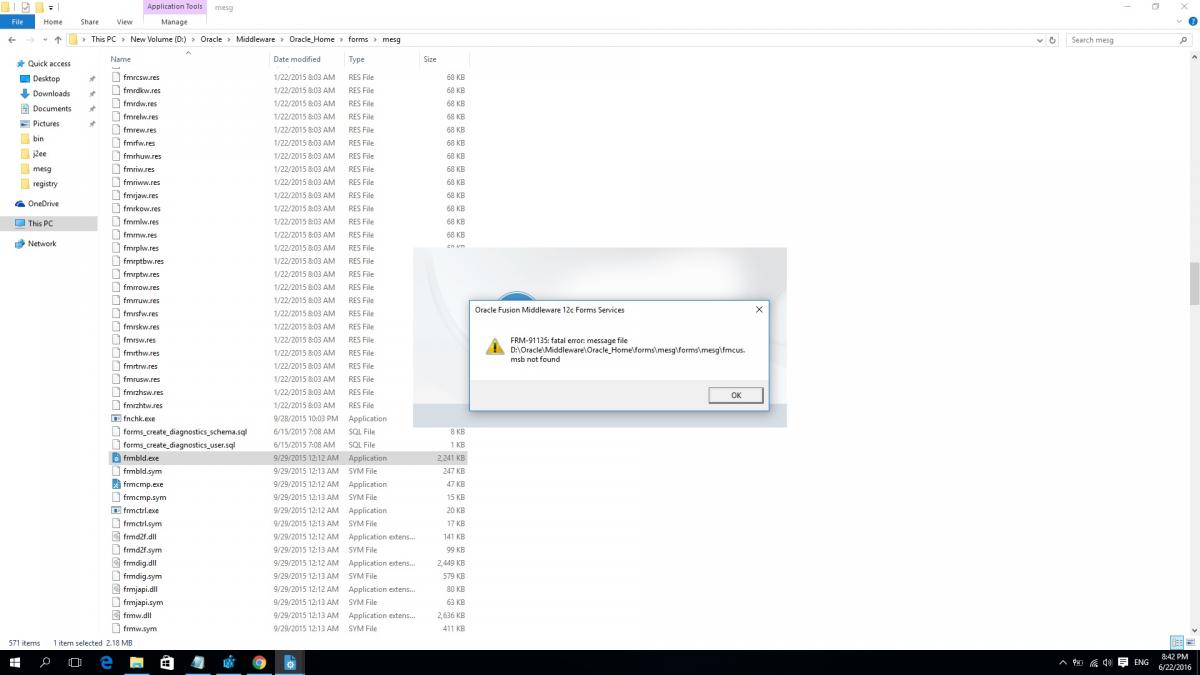
Task: Click the volume icon in system tray
Action: click(1109, 662)
